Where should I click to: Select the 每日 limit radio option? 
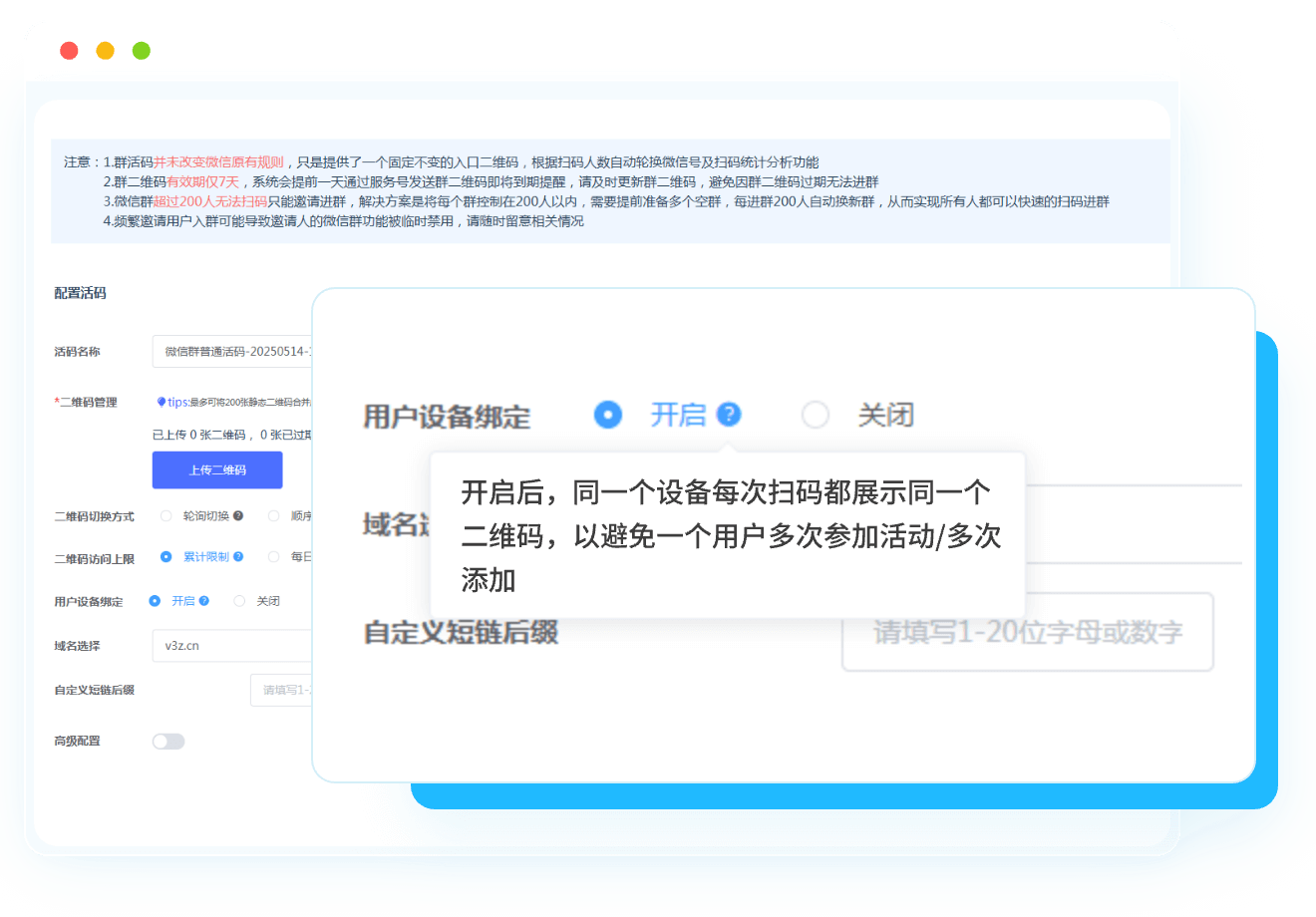(273, 556)
